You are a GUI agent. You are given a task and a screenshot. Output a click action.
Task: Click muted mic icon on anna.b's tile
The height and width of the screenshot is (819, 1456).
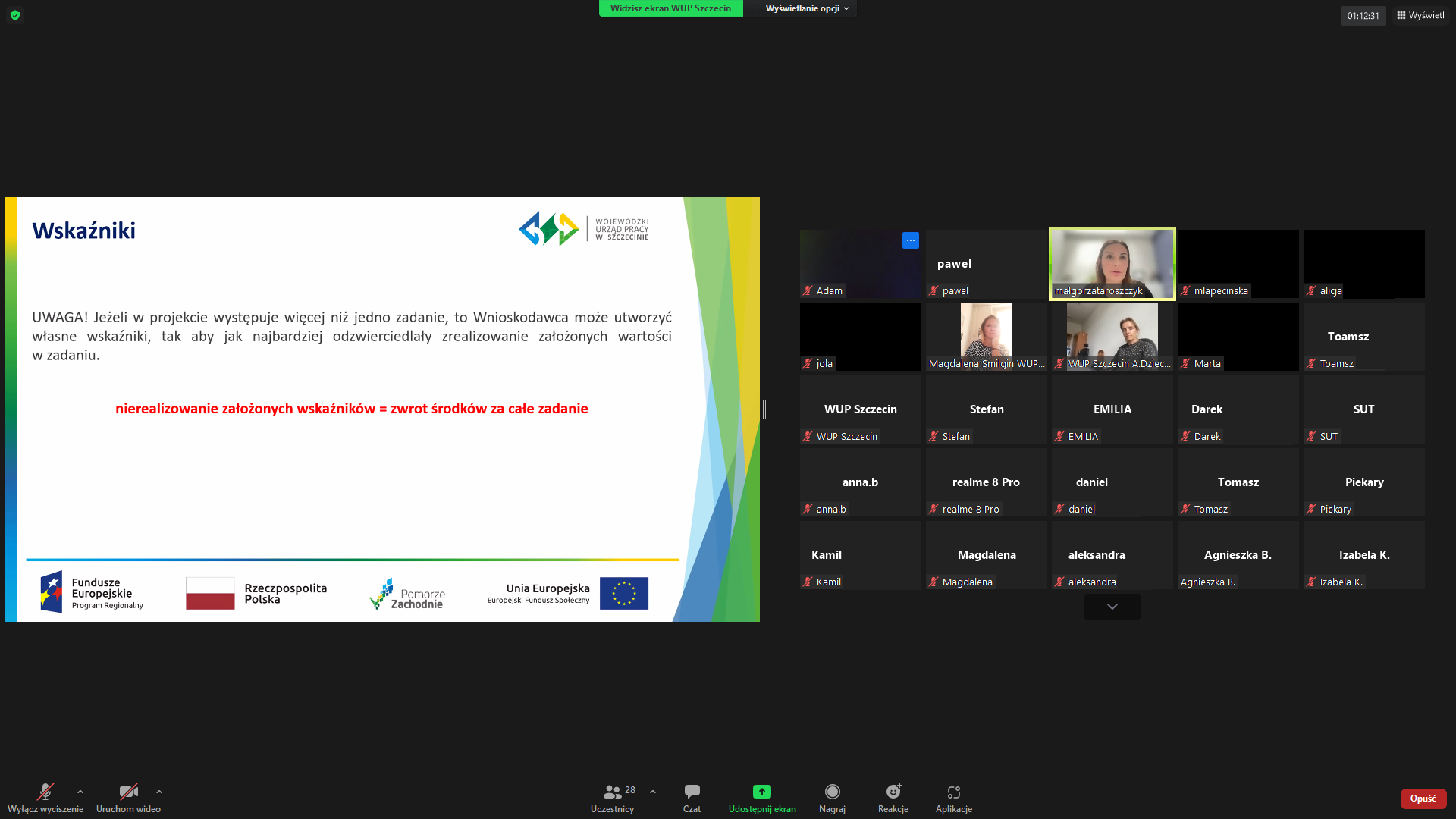pyautogui.click(x=808, y=510)
